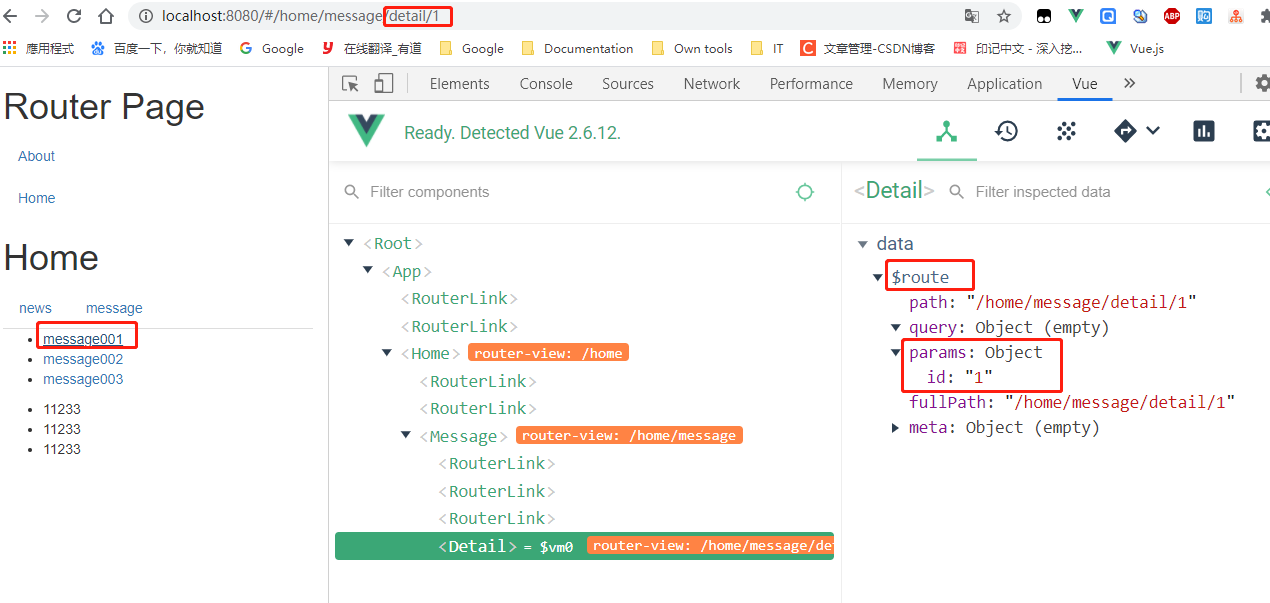The width and height of the screenshot is (1270, 603).
Task: Click the translate page icon
Action: point(972,16)
